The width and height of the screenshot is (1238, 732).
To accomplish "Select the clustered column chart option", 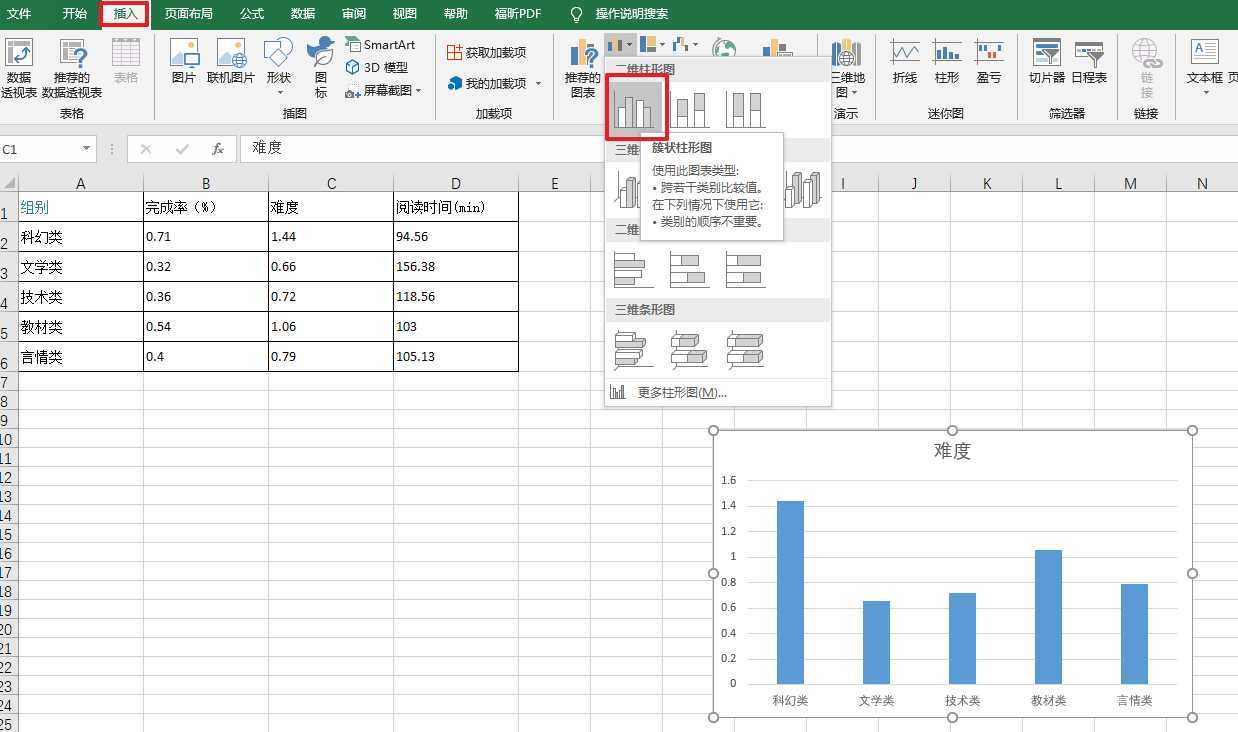I will coord(636,107).
